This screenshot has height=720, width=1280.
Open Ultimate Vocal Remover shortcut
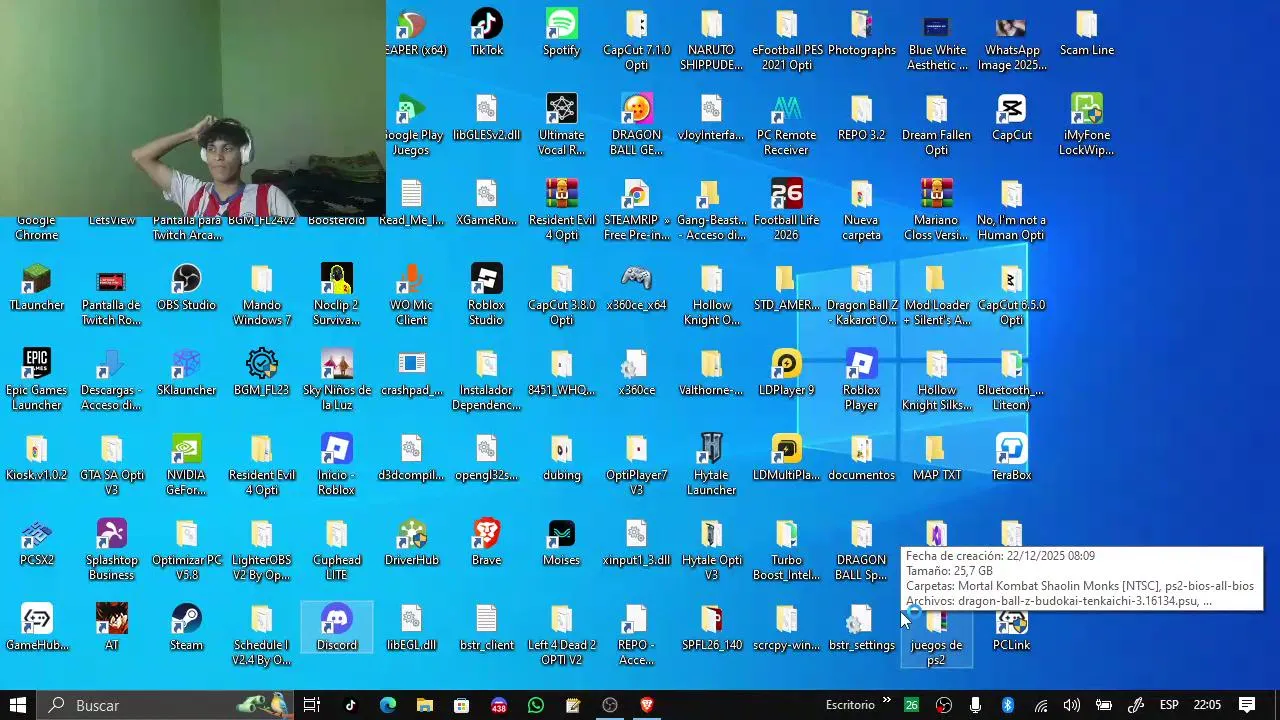pyautogui.click(x=561, y=125)
